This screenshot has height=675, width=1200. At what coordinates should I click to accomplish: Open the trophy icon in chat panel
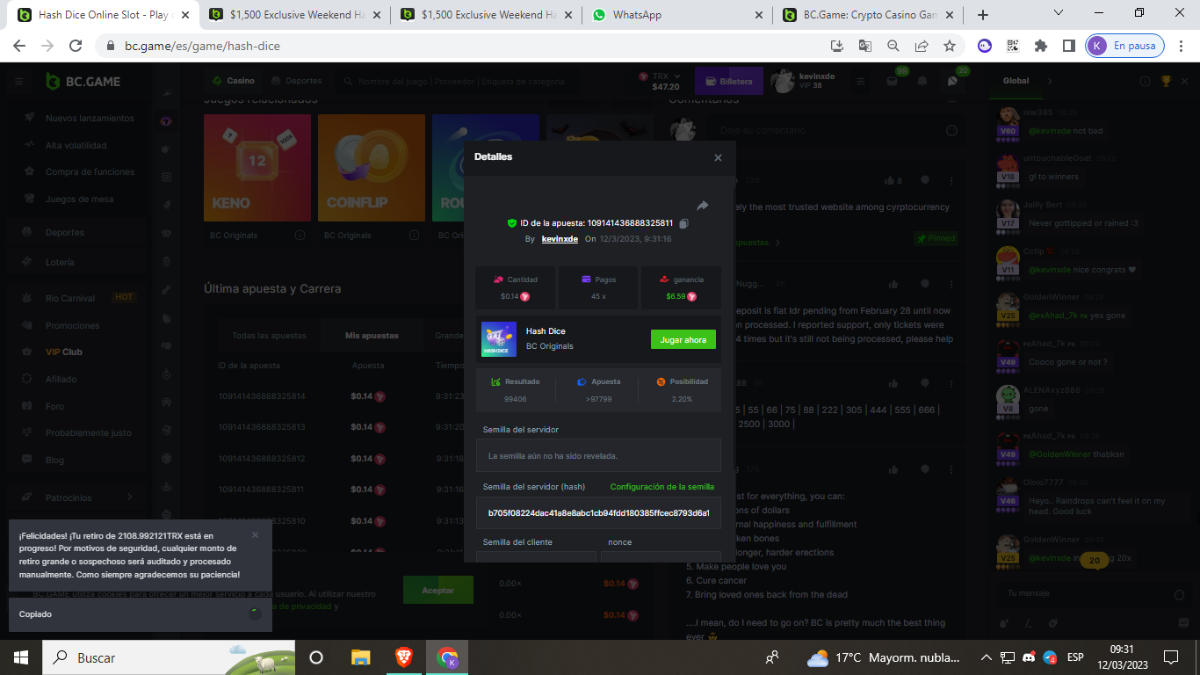tap(1165, 81)
